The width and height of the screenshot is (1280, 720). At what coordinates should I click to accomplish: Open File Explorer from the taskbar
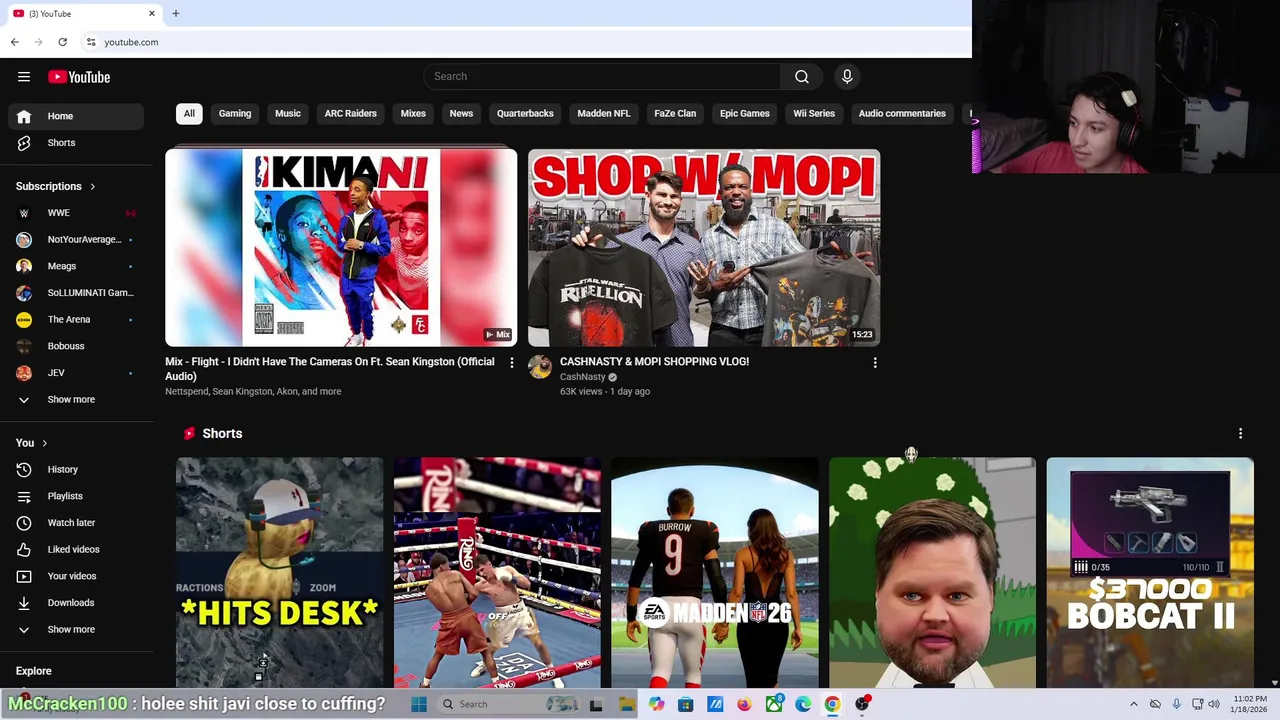point(626,704)
